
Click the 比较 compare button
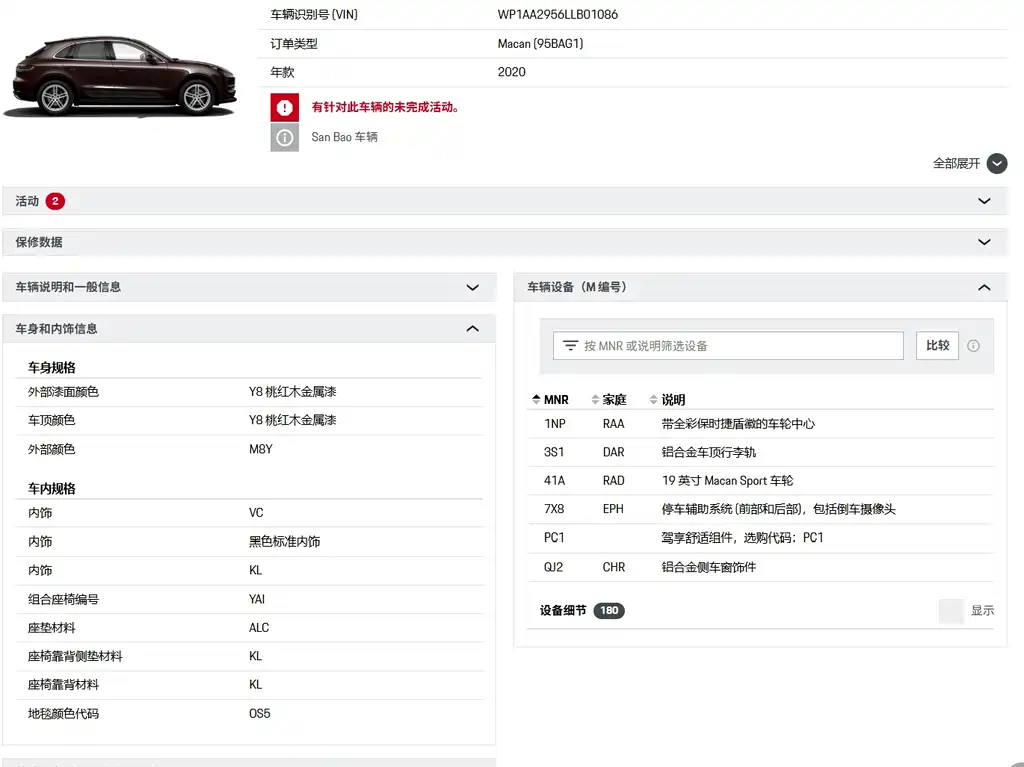pos(937,346)
